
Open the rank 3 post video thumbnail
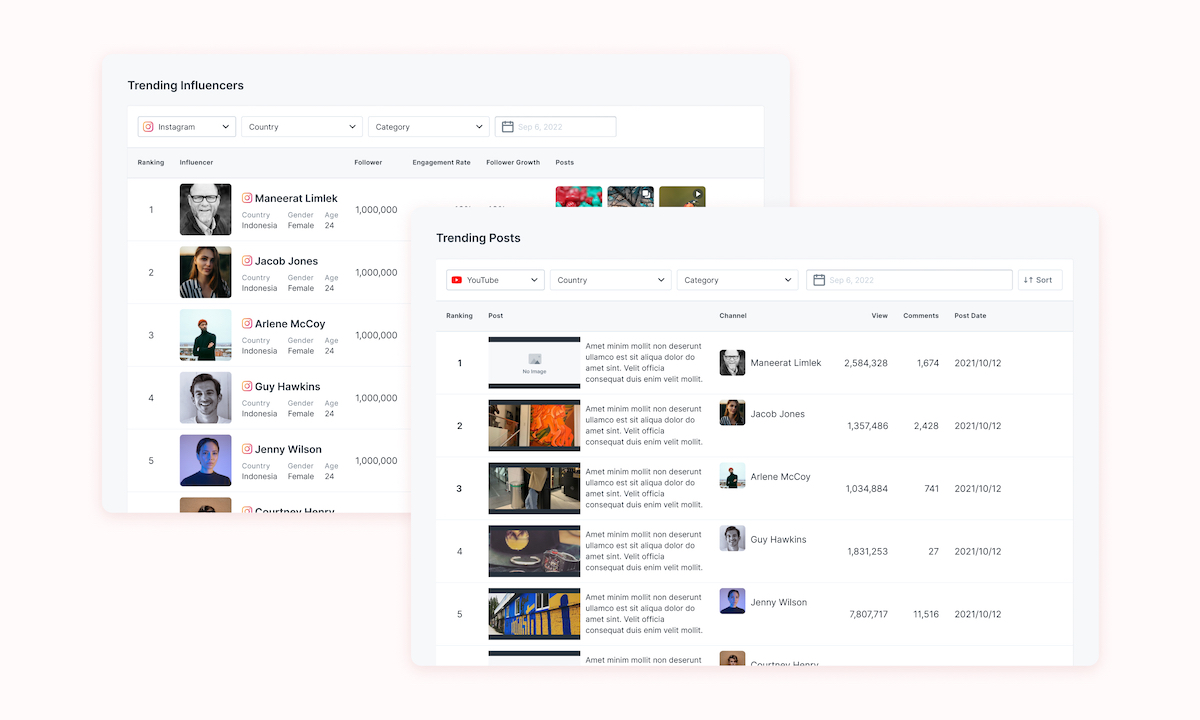point(534,488)
